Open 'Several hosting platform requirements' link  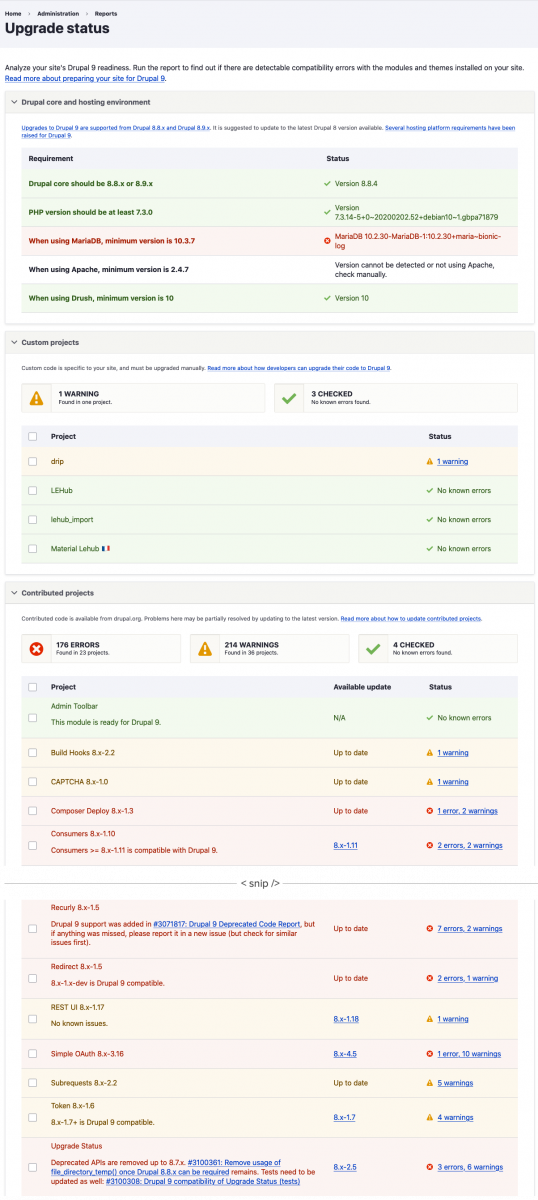(268, 131)
